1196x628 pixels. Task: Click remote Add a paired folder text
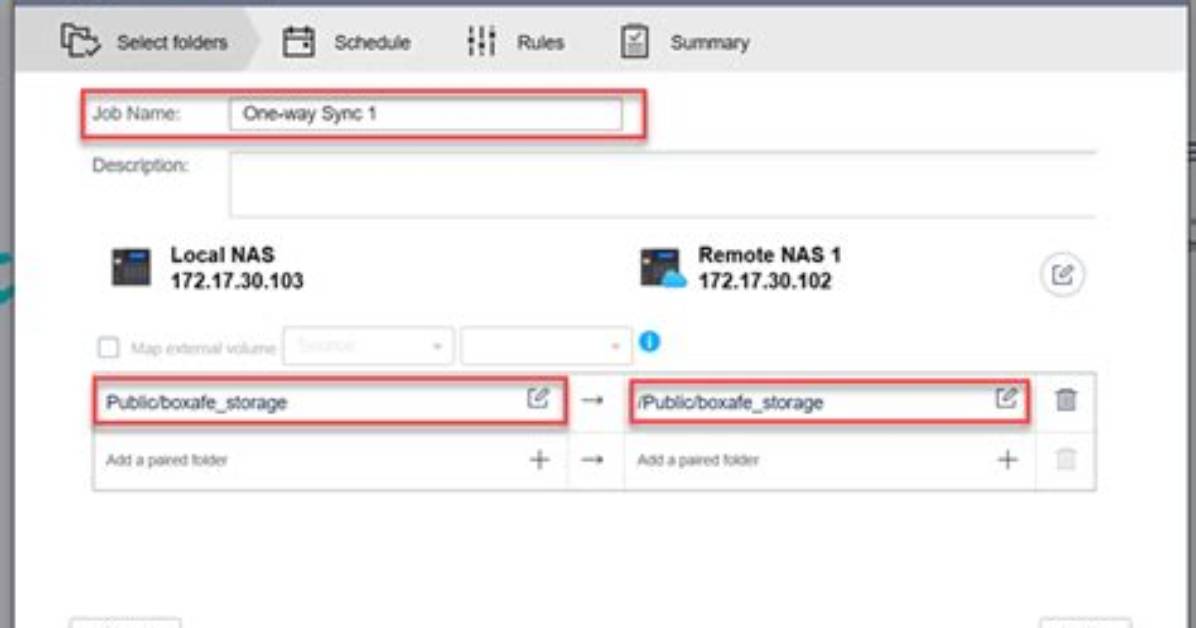click(x=698, y=460)
